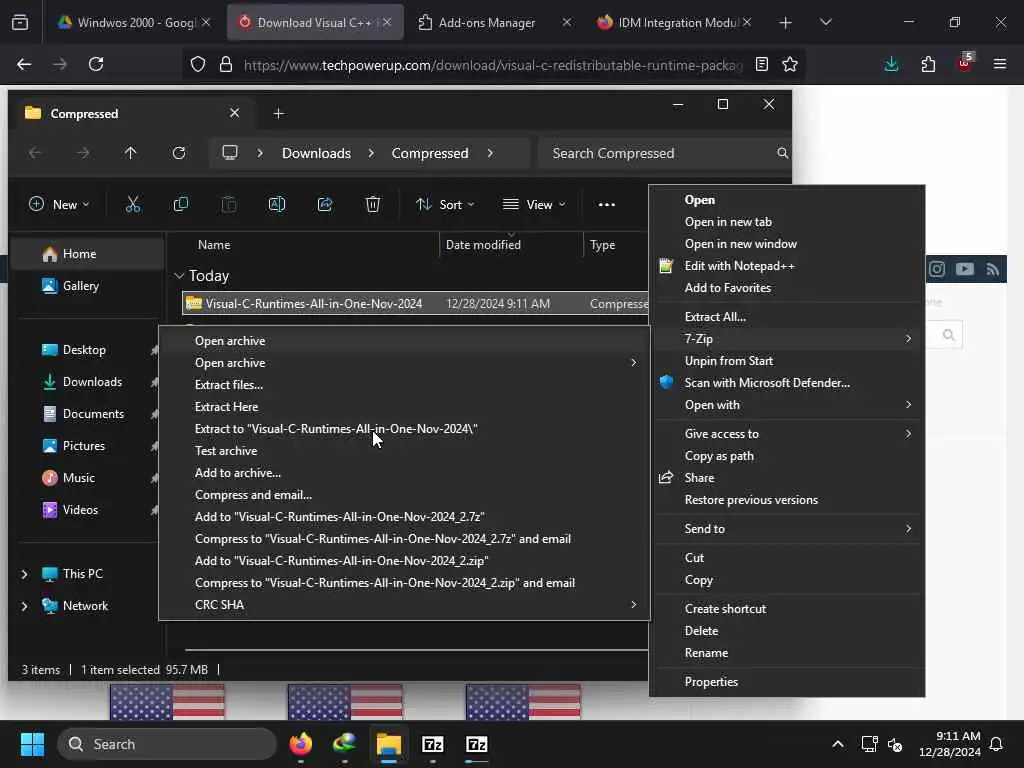Viewport: 1024px width, 768px height.
Task: Open Firefox tab overview icon
Action: [x=20, y=22]
